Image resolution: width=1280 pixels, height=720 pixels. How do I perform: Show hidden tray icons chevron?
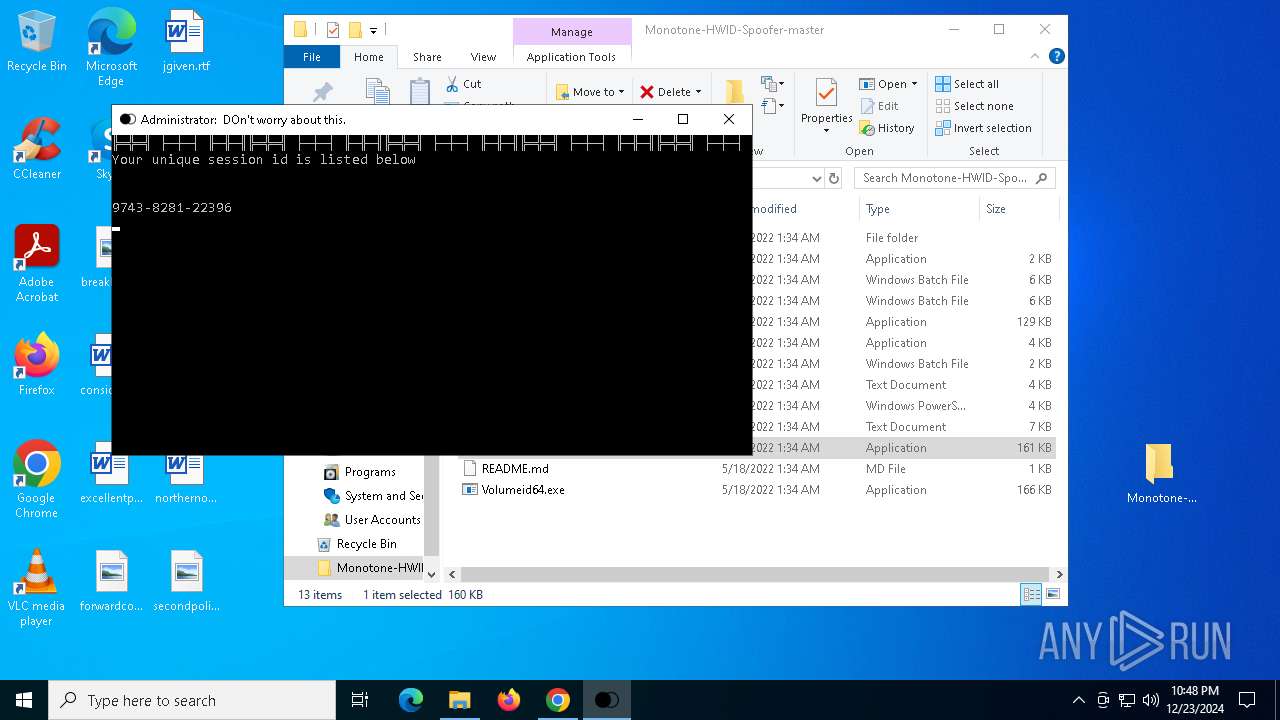[x=1078, y=700]
